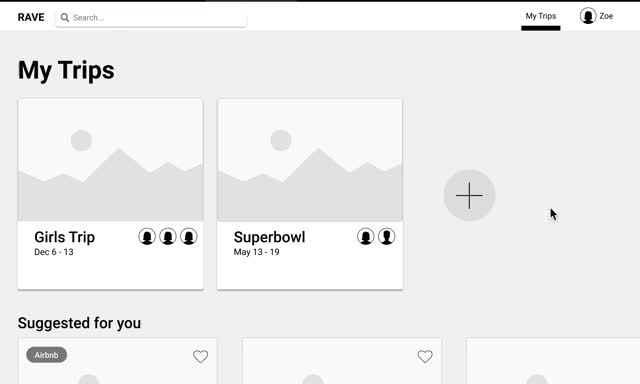Open the third suggested card

click(x=553, y=361)
